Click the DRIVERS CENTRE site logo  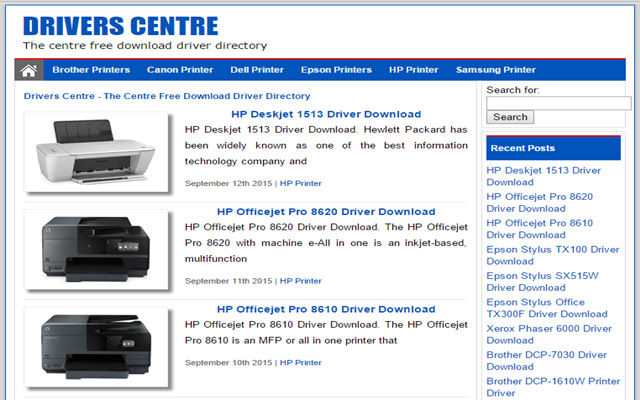point(120,26)
